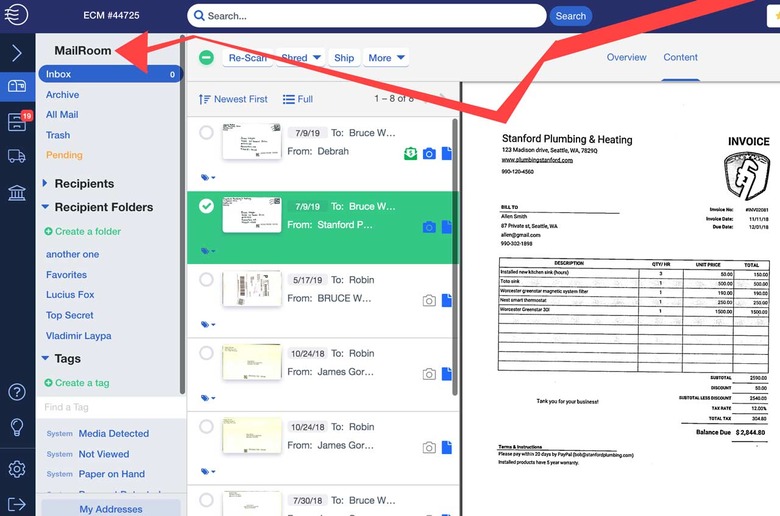Select first 10/24/18 James Gor… mail checkbox

[206, 353]
